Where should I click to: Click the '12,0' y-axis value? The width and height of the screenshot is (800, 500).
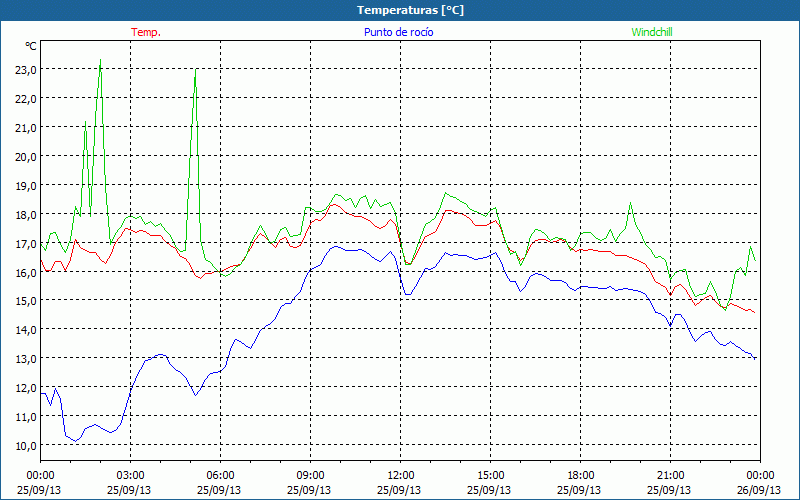[x=26, y=388]
